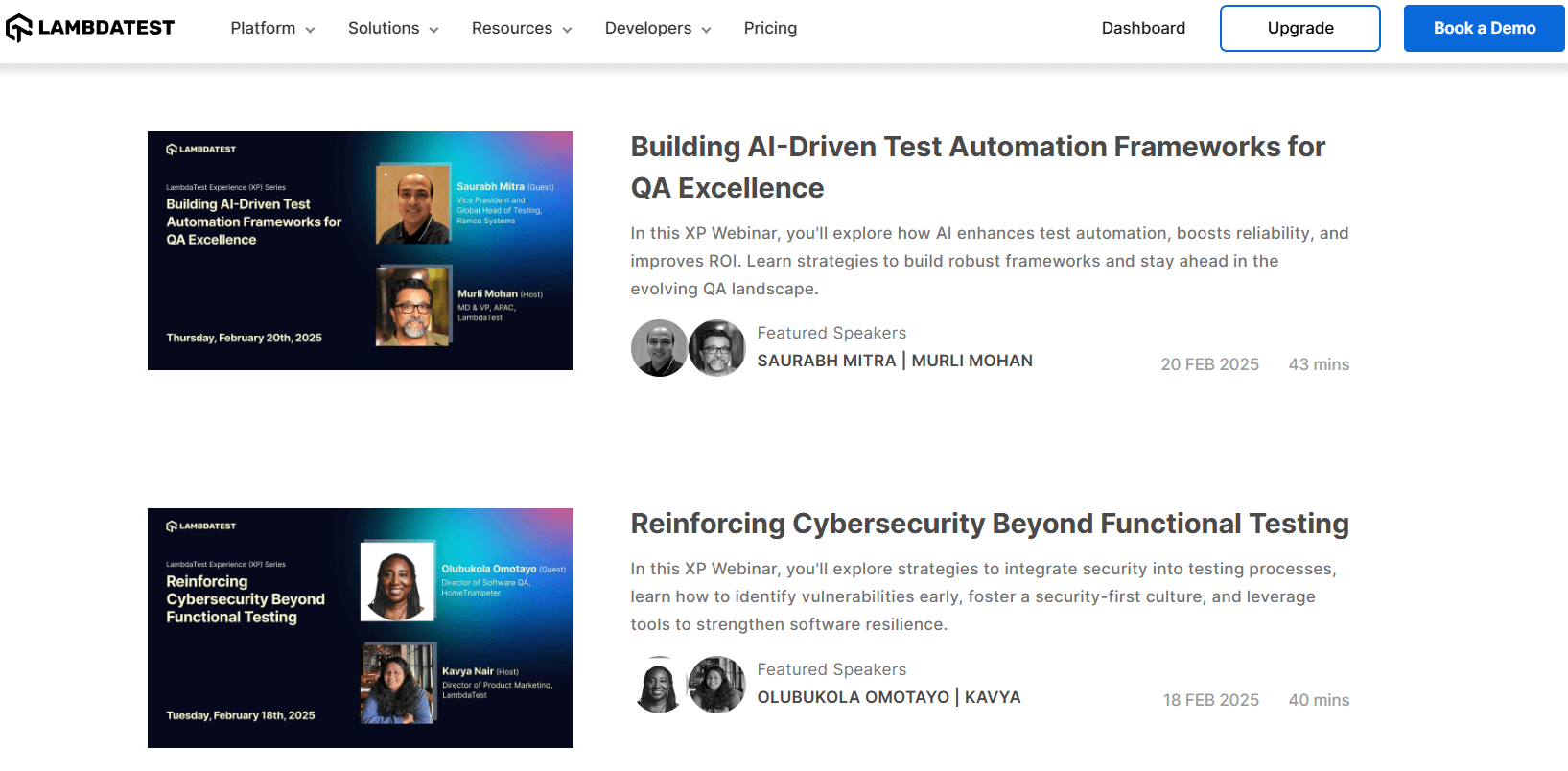Click Kavya's round speaker avatar

716,685
